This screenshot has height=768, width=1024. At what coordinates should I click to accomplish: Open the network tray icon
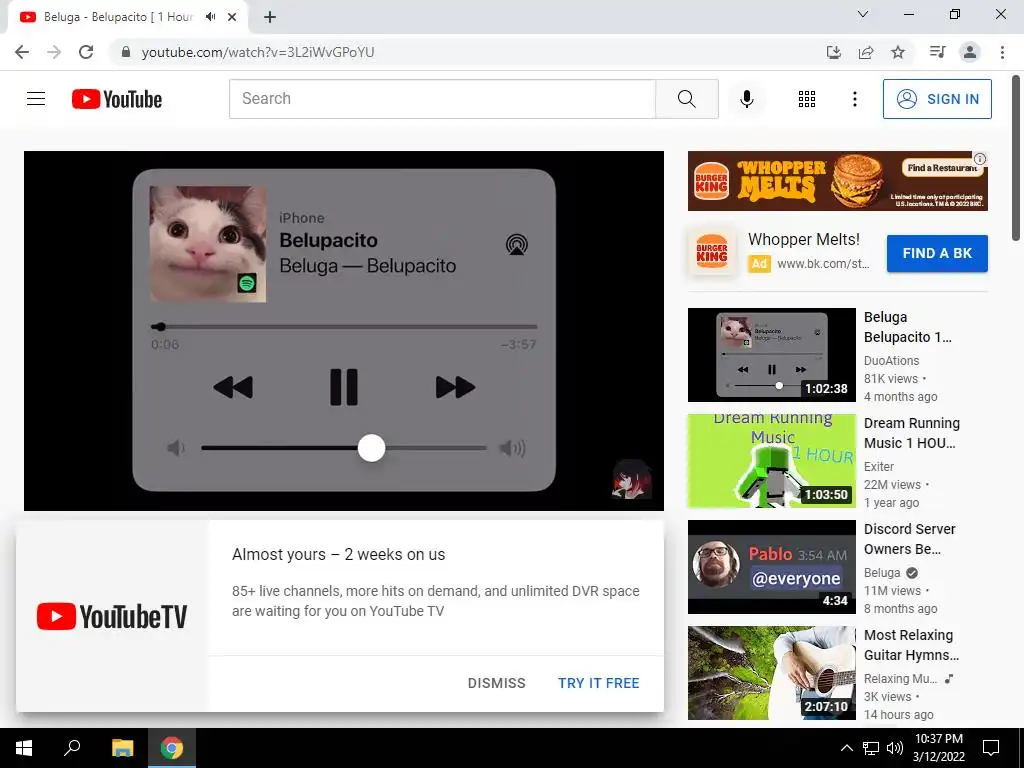[871, 748]
